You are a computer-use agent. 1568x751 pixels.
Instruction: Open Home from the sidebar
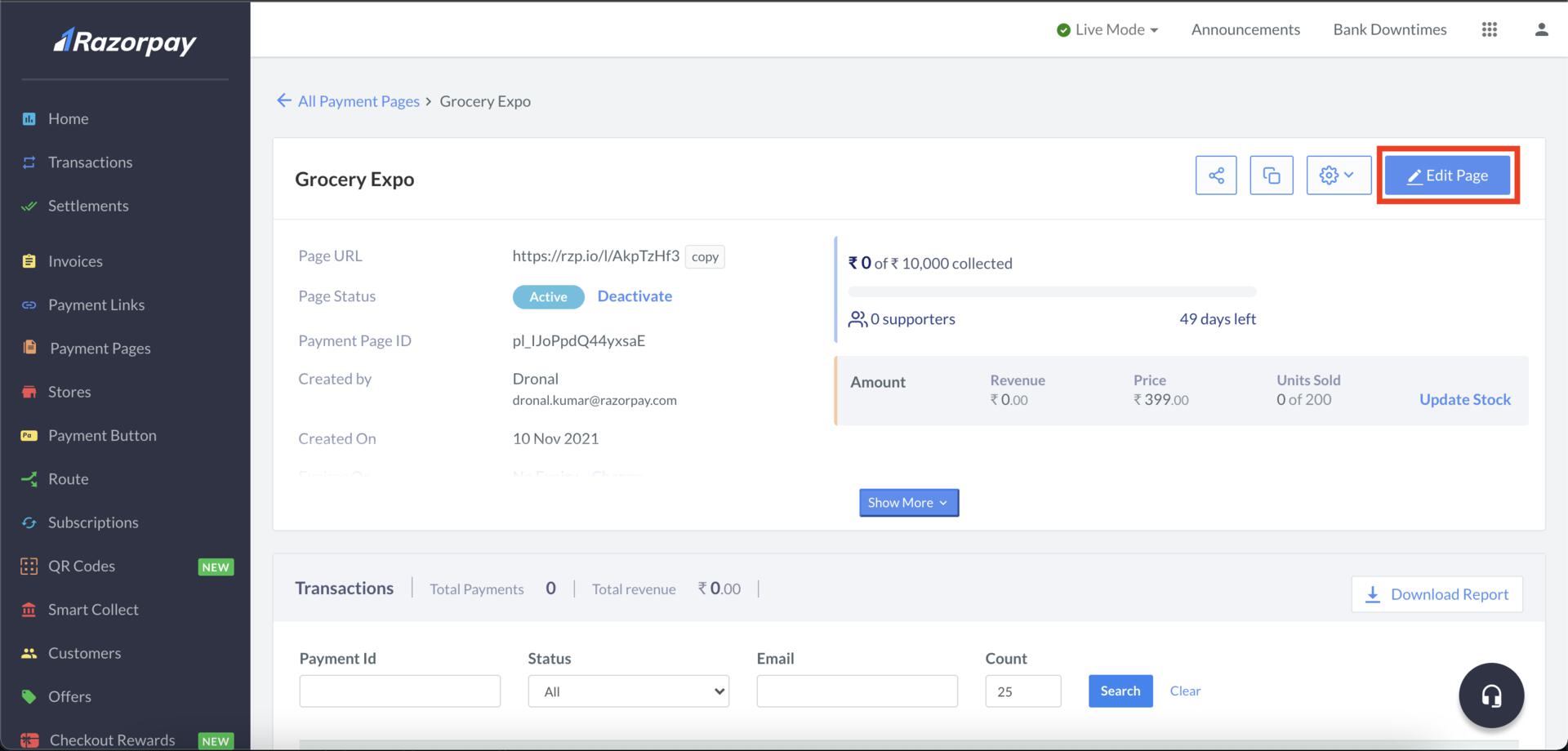(x=68, y=118)
